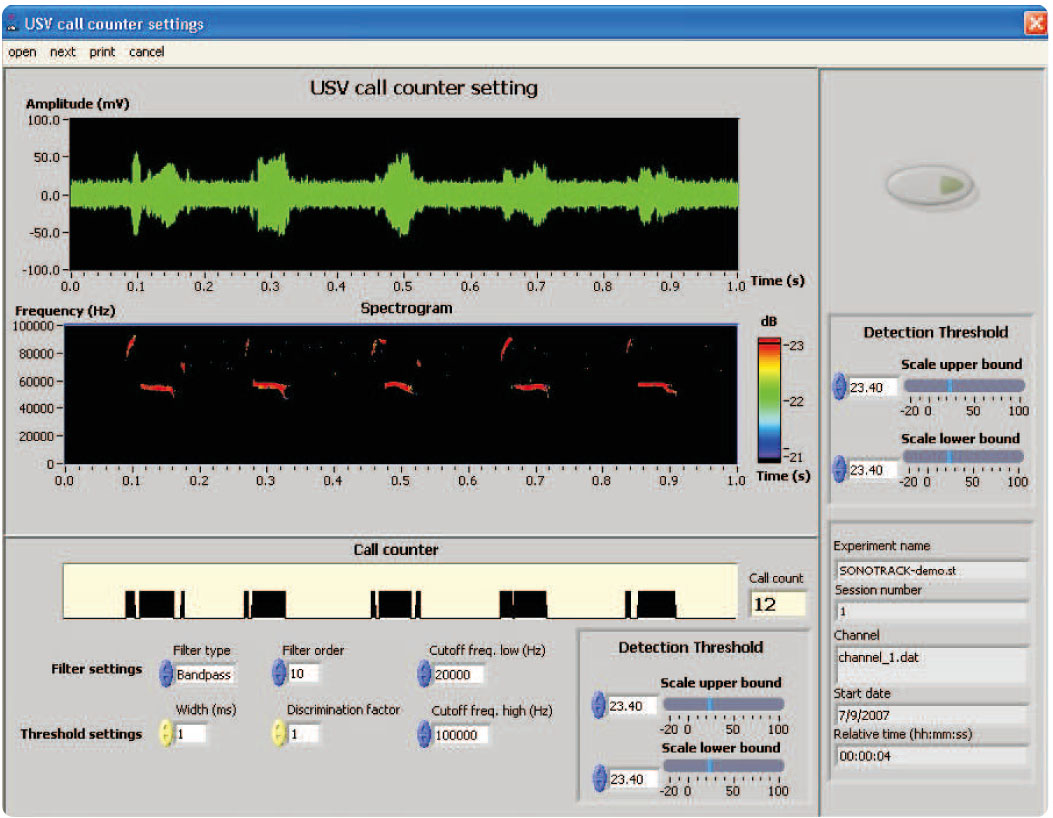This screenshot has width=1053, height=818.
Task: Click the 'Frequency (Hz)' axis label
Action: 65,310
